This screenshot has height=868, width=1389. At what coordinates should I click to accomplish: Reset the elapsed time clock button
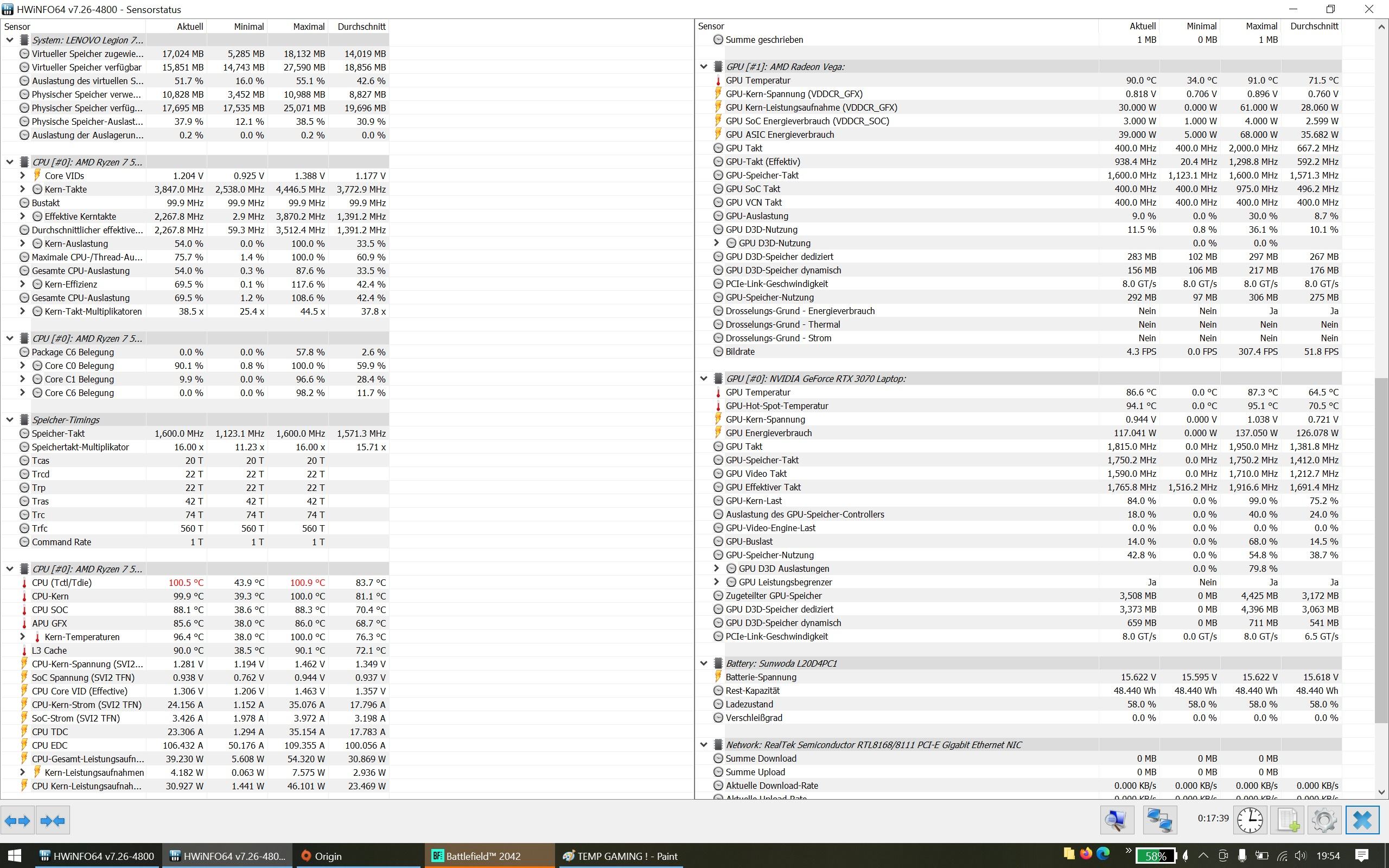pos(1250,820)
